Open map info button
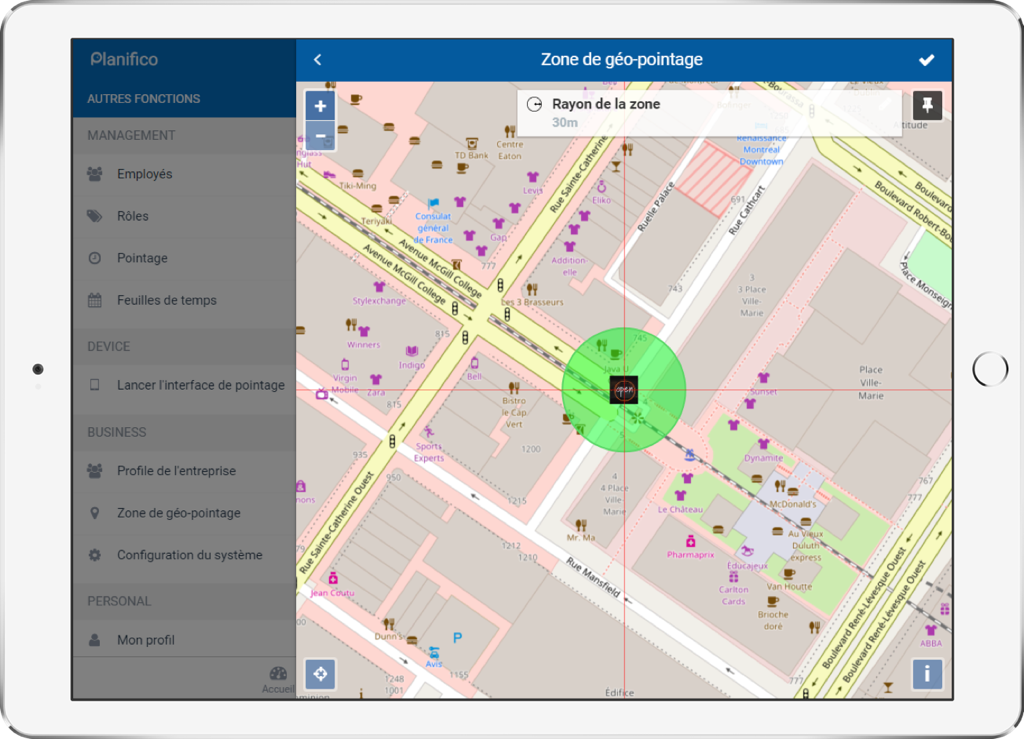The image size is (1024, 739). 927,674
